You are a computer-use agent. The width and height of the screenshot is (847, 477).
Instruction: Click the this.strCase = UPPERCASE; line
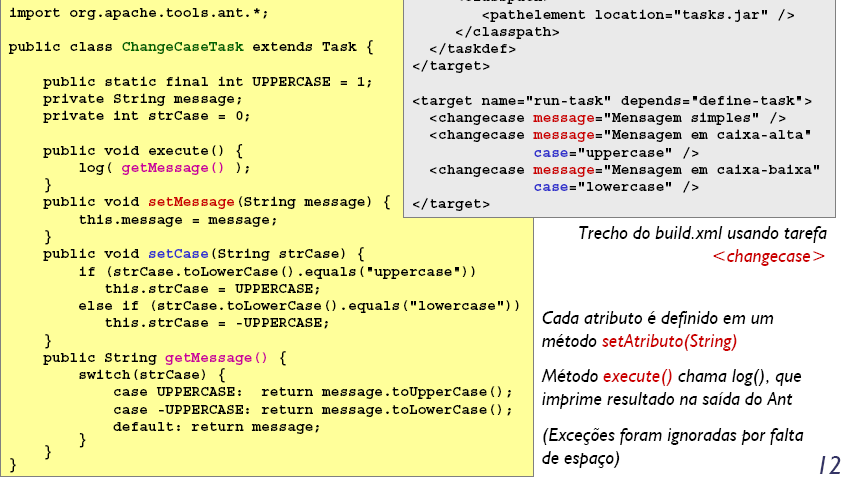[212, 288]
